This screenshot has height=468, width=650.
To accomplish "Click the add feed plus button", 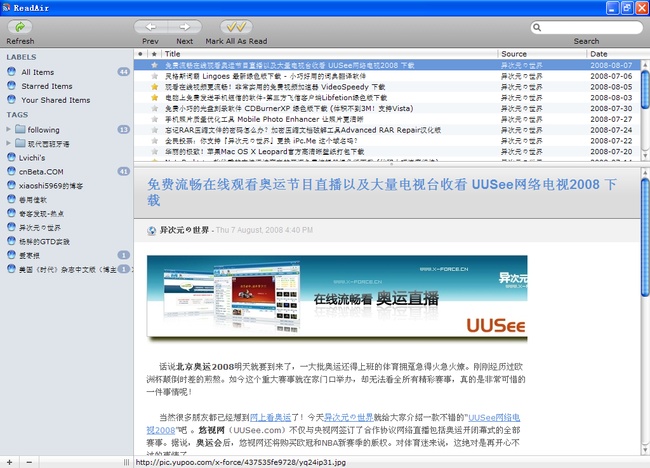I will point(9,462).
